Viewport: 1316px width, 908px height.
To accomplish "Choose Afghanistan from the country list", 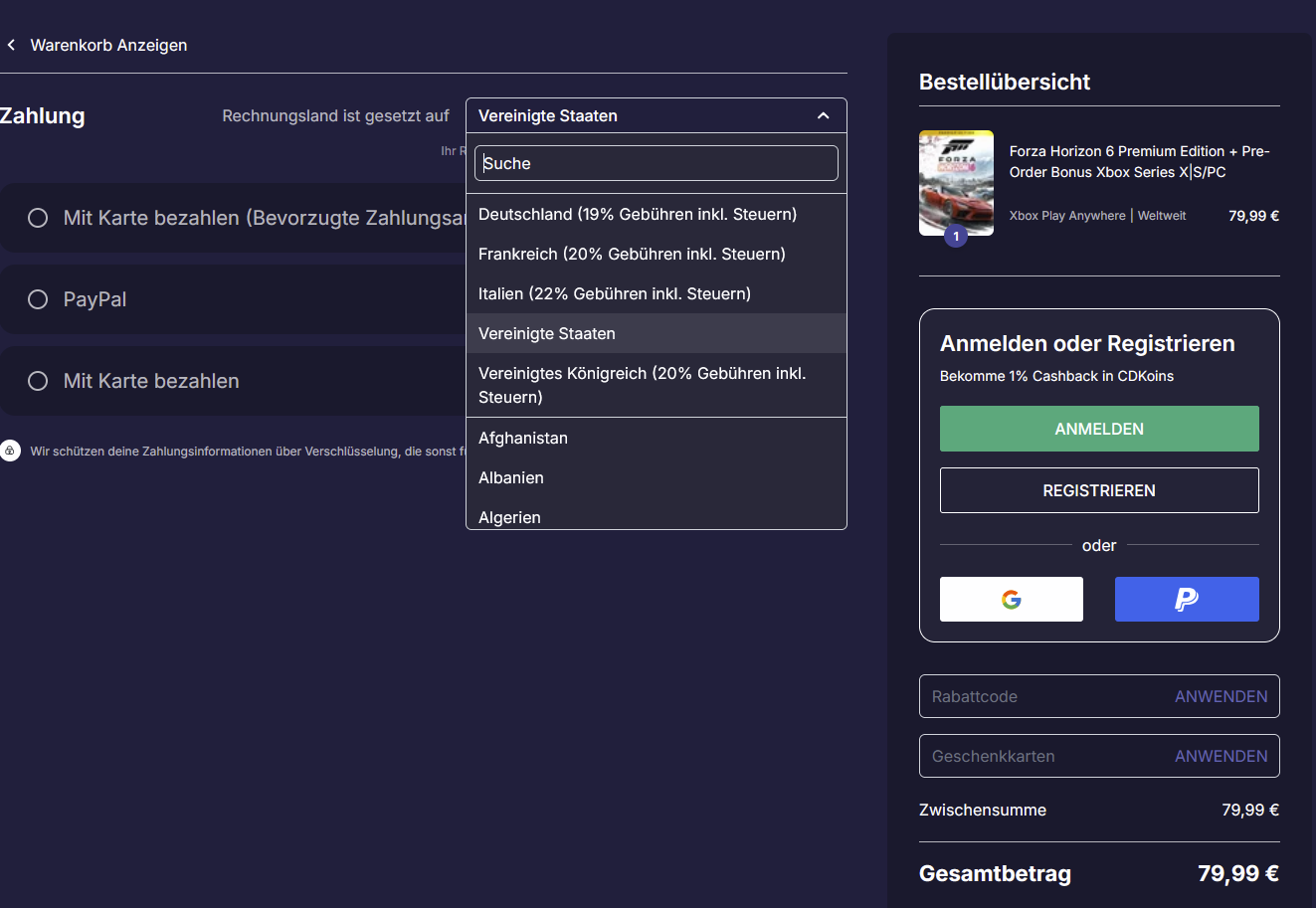I will tap(657, 438).
